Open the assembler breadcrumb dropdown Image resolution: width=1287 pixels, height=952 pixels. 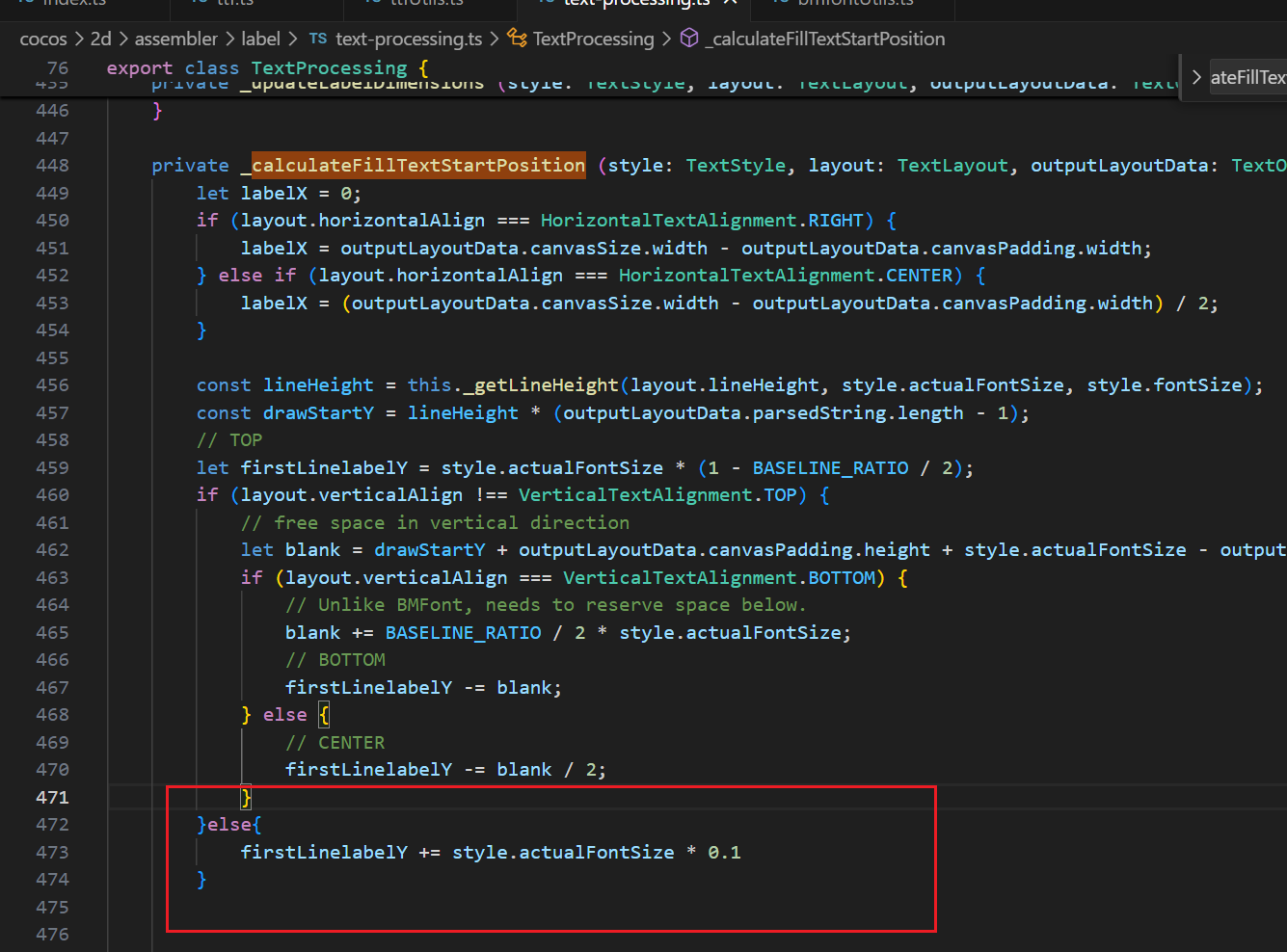[x=176, y=39]
